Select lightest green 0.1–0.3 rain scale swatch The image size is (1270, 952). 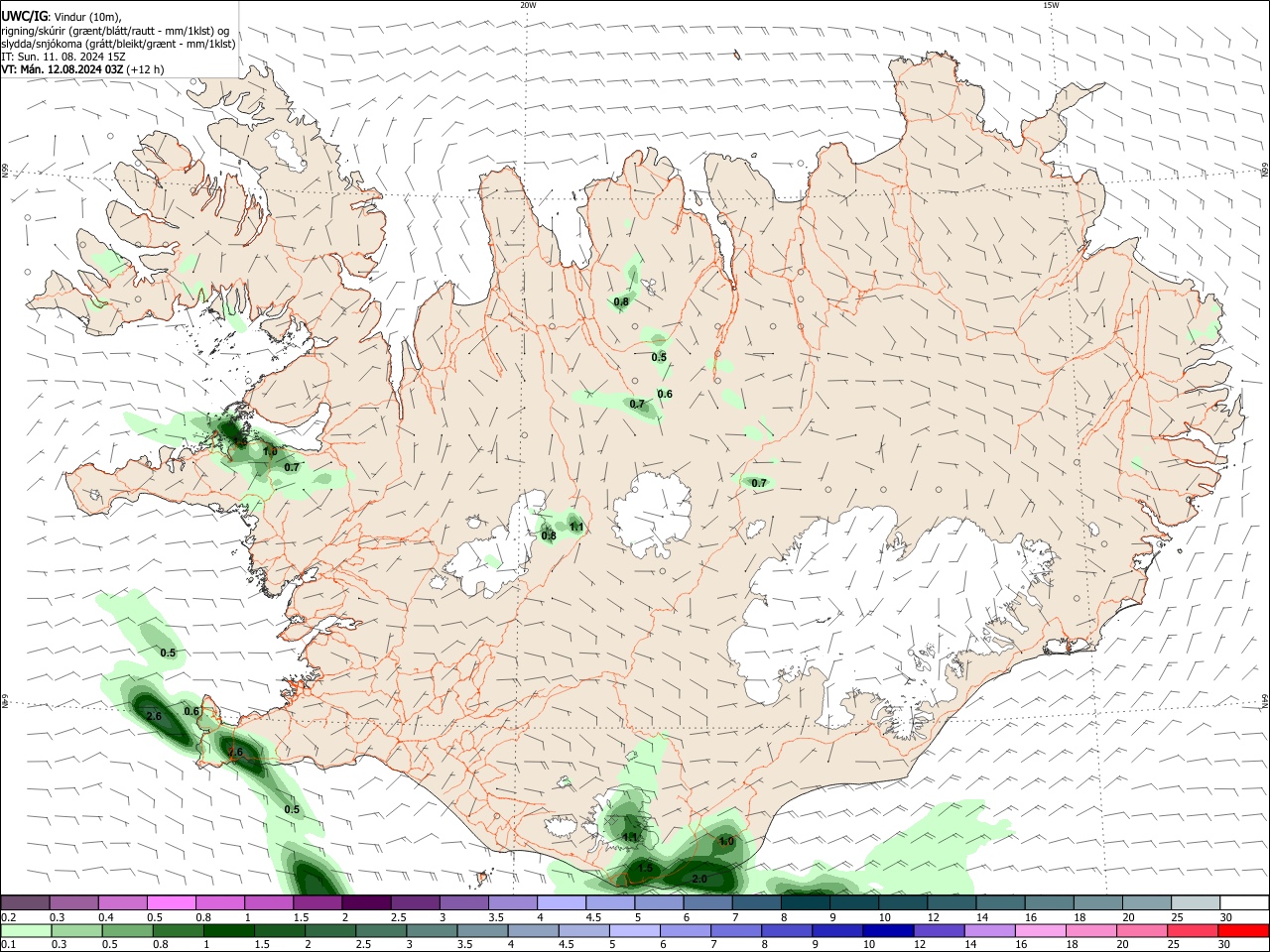coord(27,930)
